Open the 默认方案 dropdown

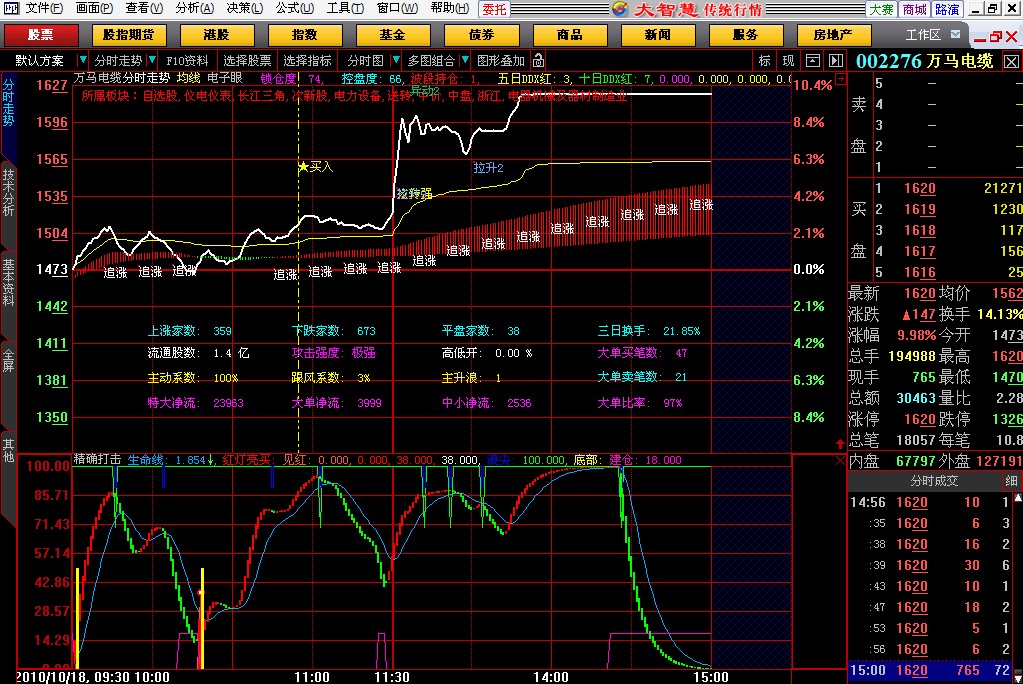pos(44,60)
